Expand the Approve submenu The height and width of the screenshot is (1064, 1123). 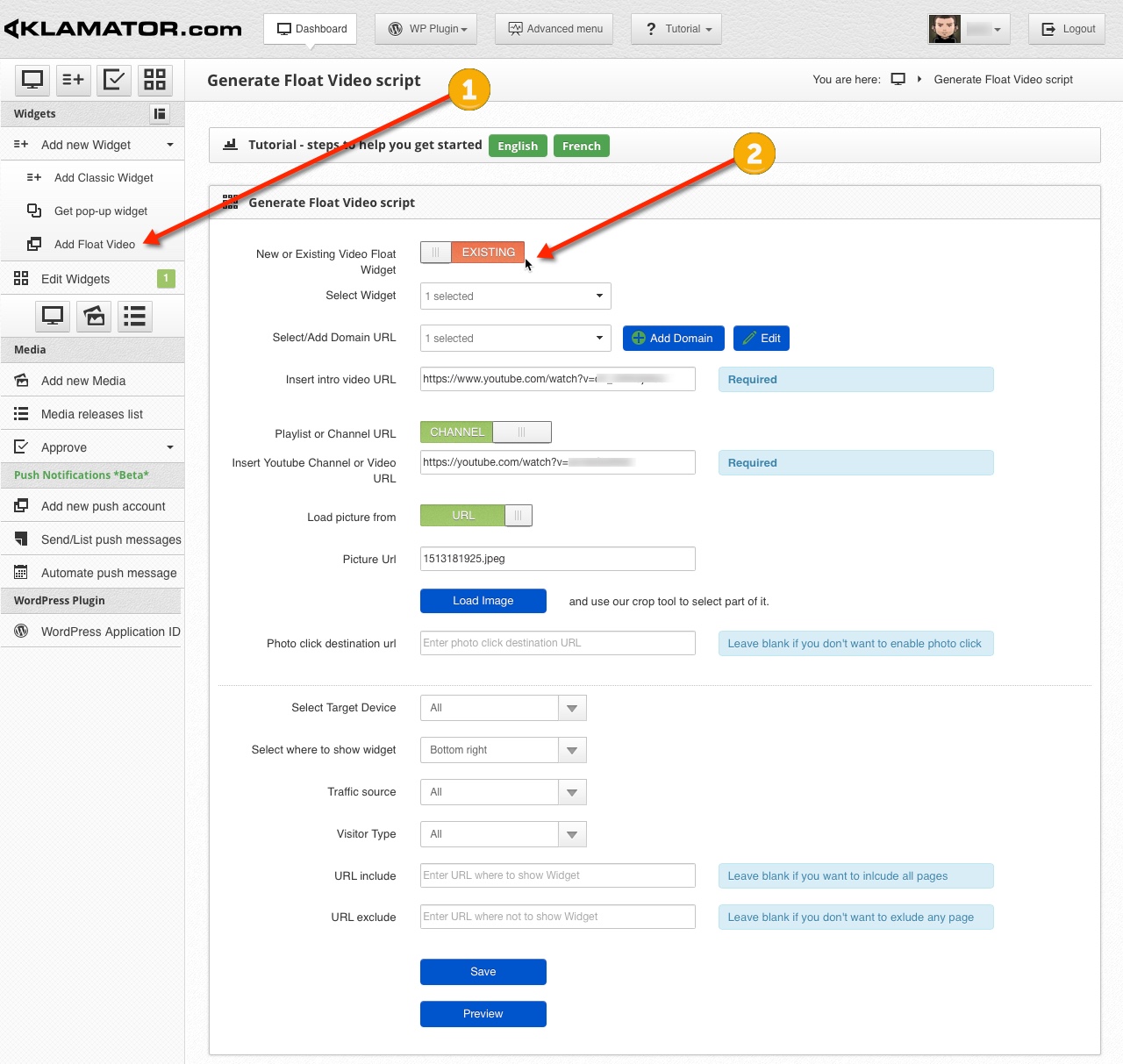(170, 447)
